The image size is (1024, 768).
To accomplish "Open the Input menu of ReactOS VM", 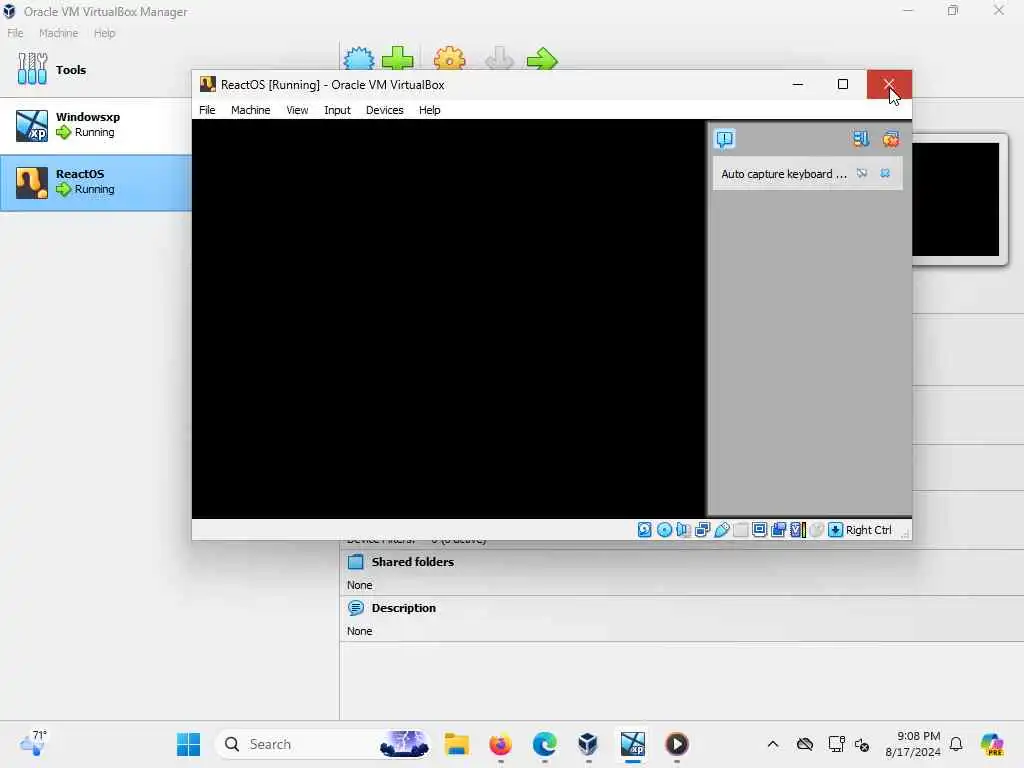I will point(337,110).
